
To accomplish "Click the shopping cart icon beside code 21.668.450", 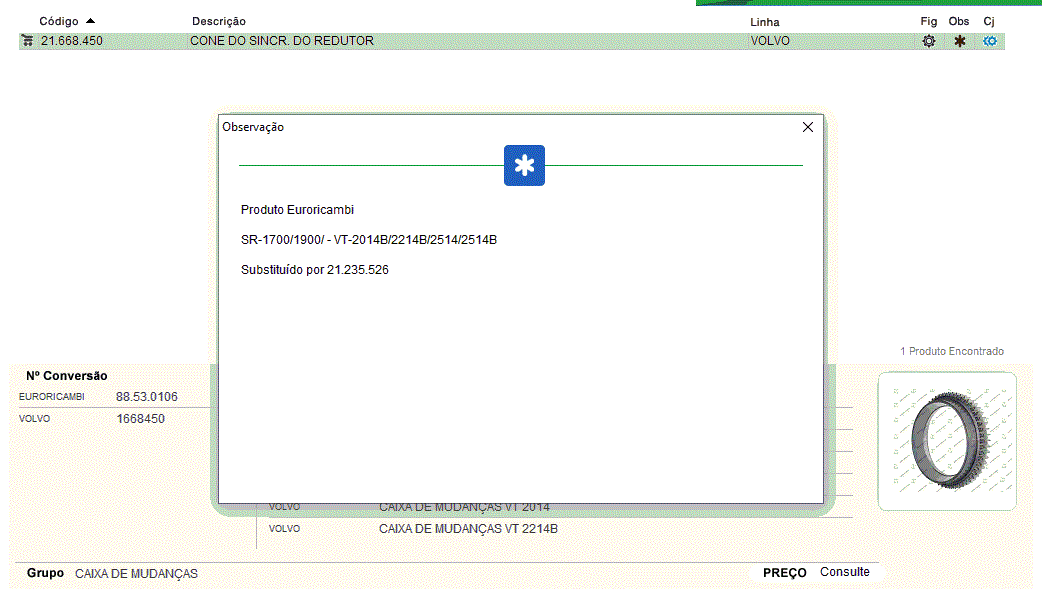I will click(x=27, y=41).
